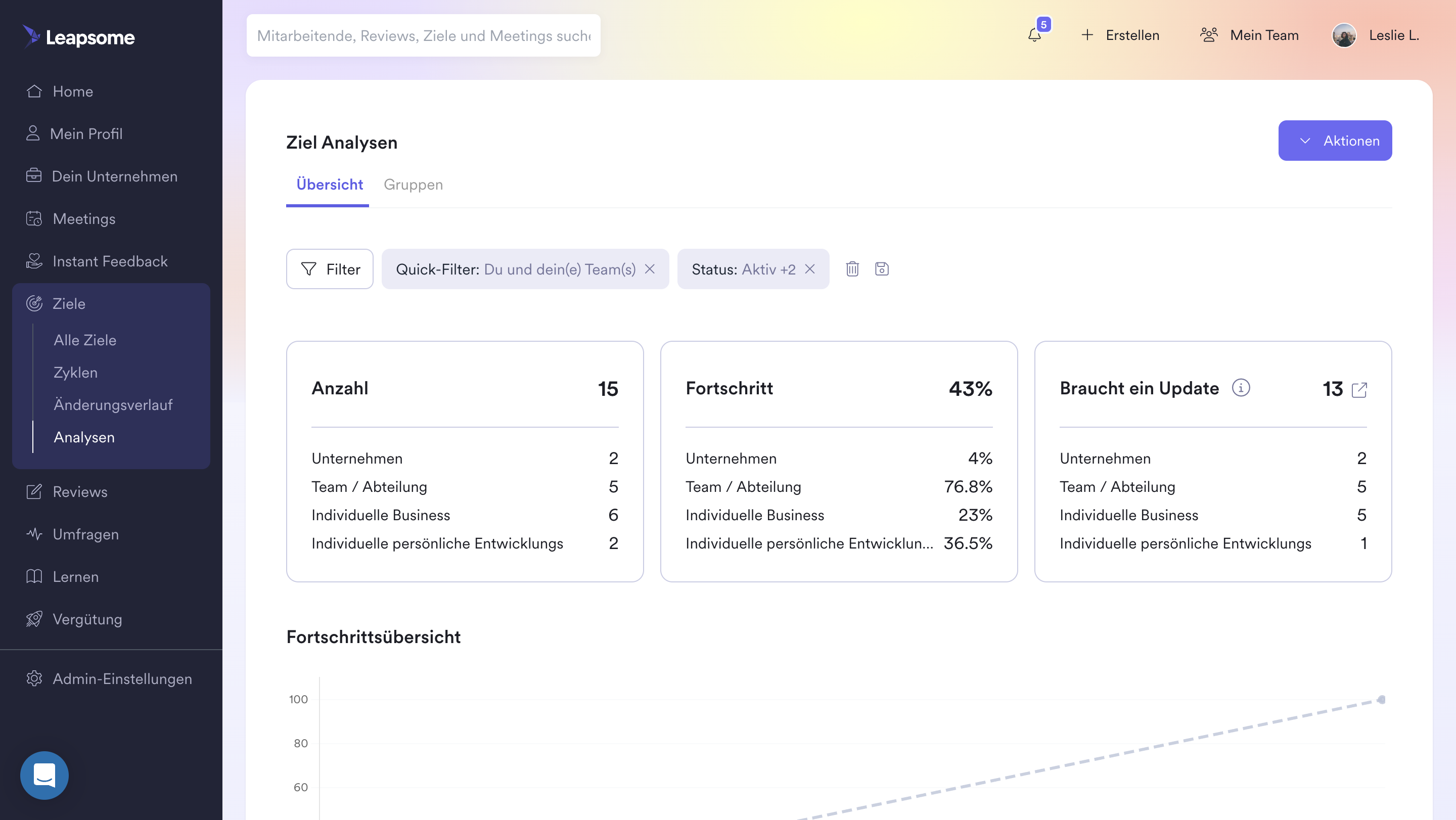1456x820 pixels.
Task: Expand the Aktionen dropdown button
Action: pos(1335,140)
